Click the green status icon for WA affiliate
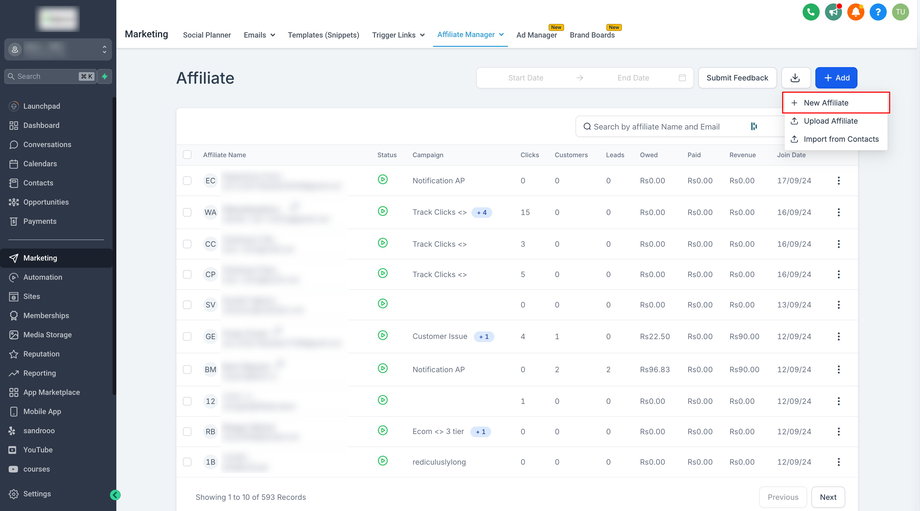Viewport: 920px width, 511px height. [x=382, y=211]
